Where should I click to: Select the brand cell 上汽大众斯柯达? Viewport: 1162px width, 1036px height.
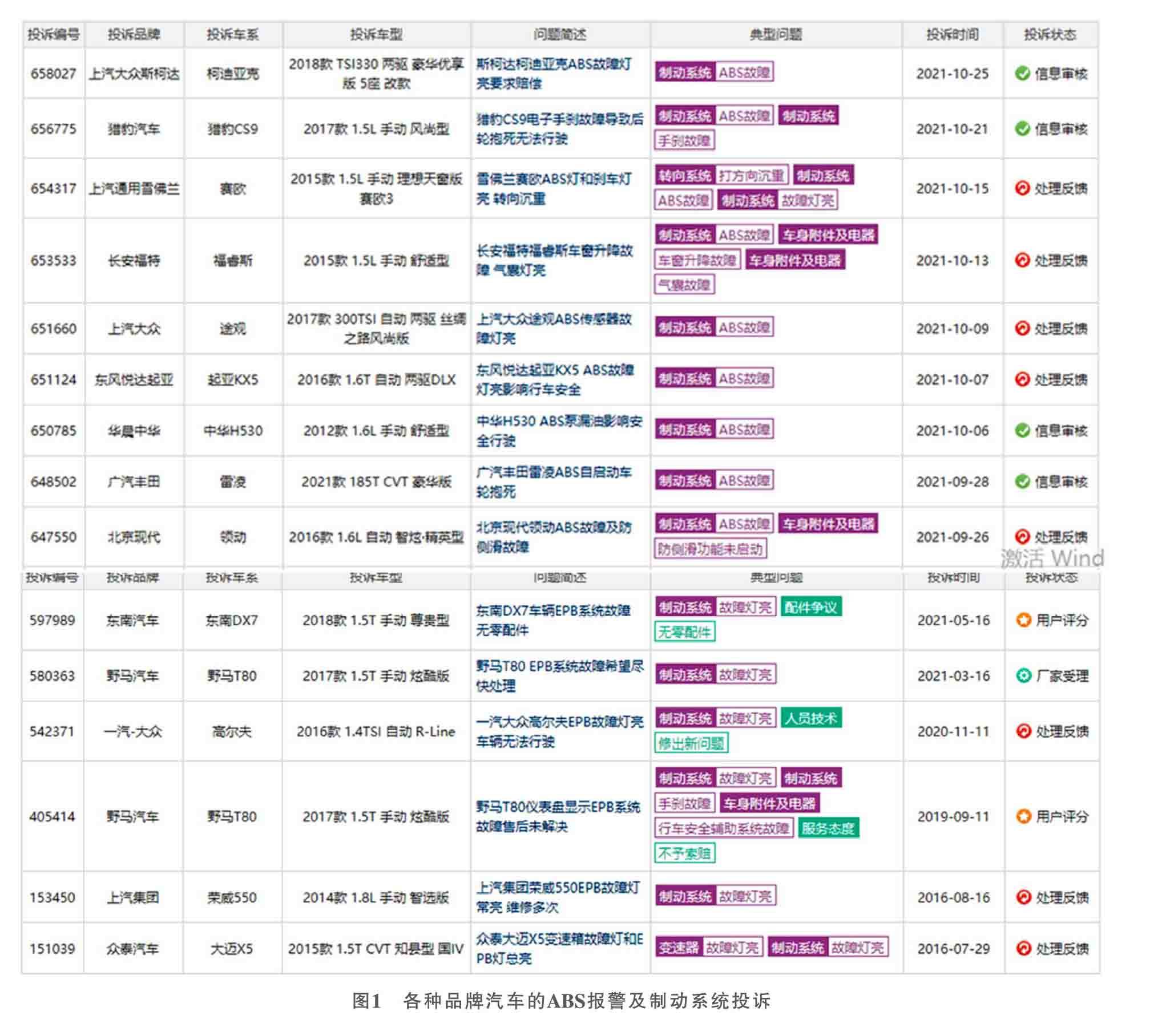coord(134,74)
